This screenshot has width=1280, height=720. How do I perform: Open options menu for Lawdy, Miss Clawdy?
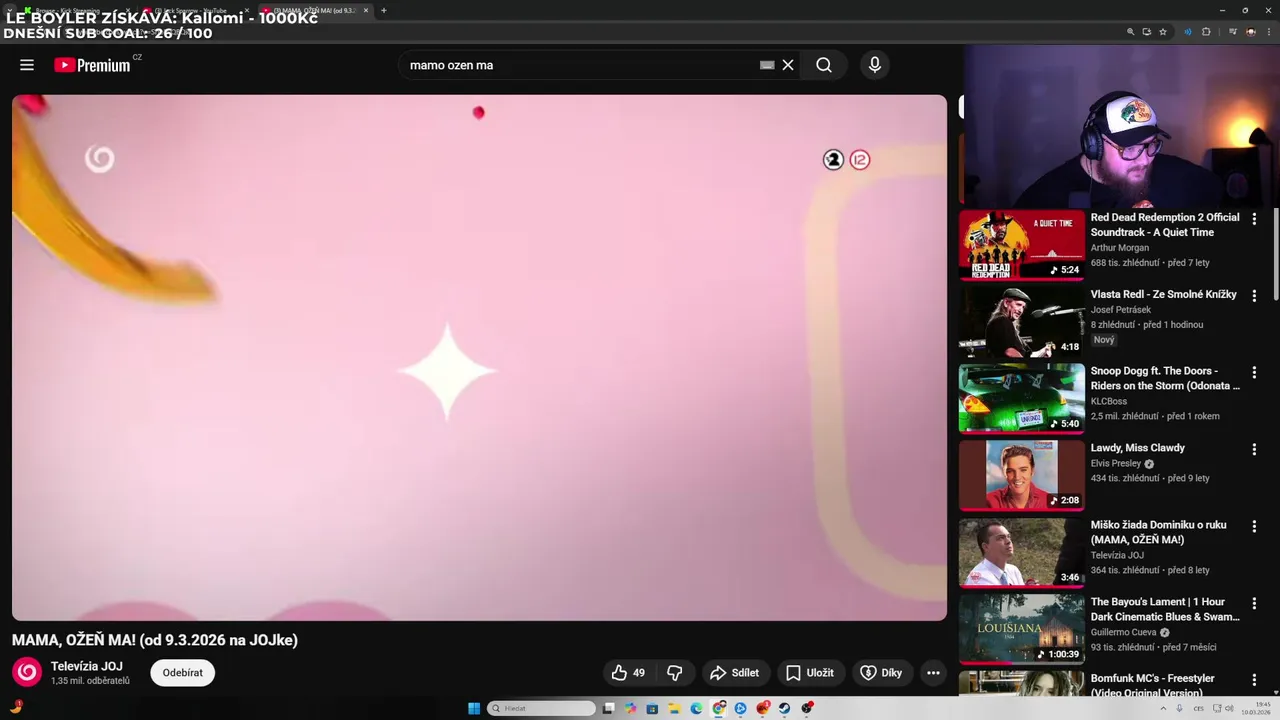coord(1254,450)
